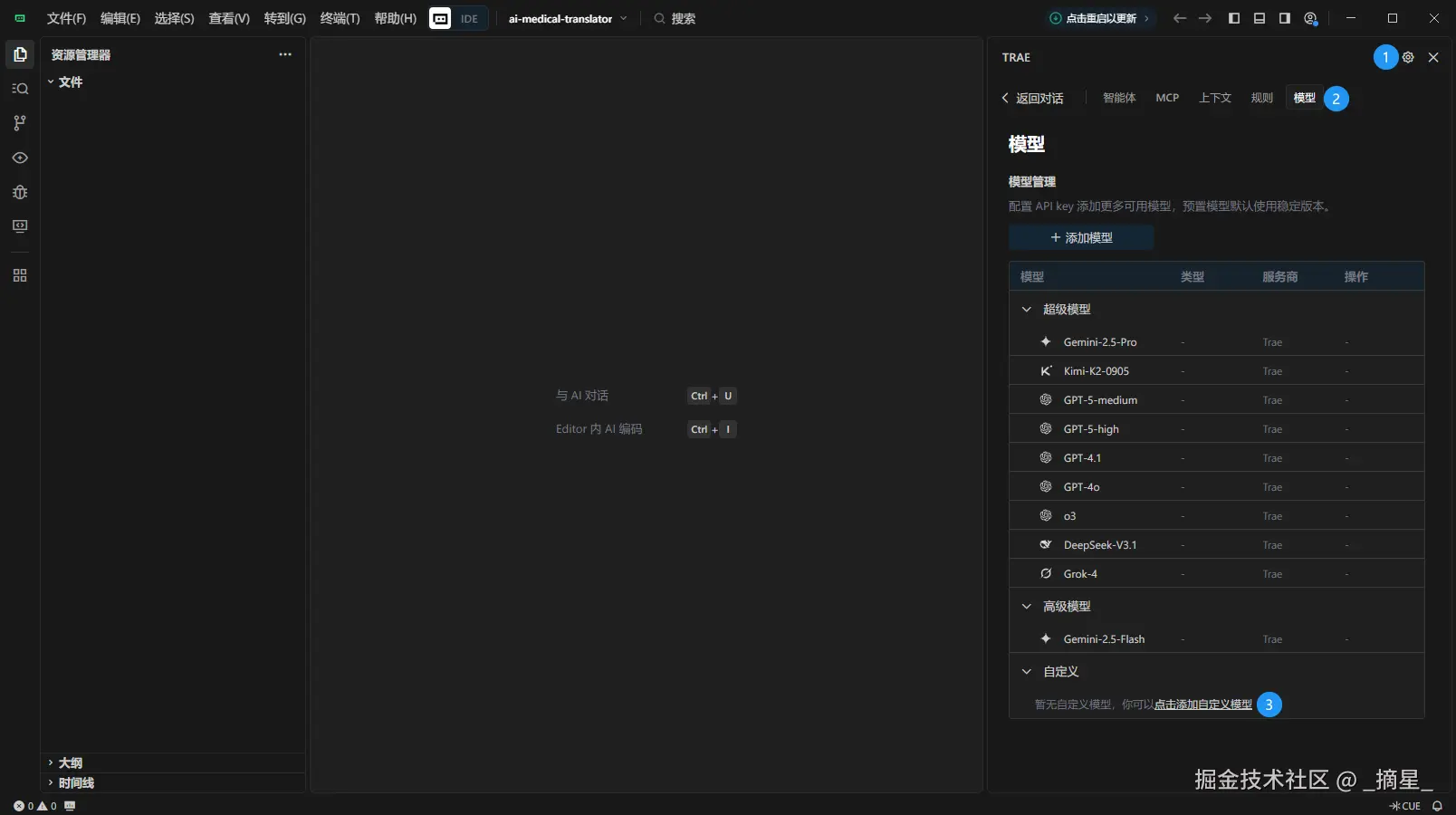Open the TRAE panel settings gear
The height and width of the screenshot is (815, 1456).
1408,57
